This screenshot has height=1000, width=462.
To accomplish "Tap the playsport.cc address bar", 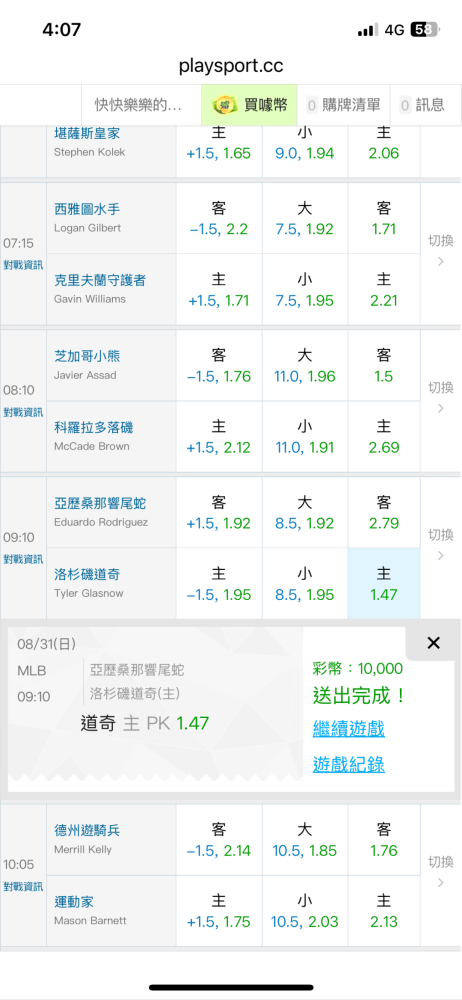I will click(231, 66).
